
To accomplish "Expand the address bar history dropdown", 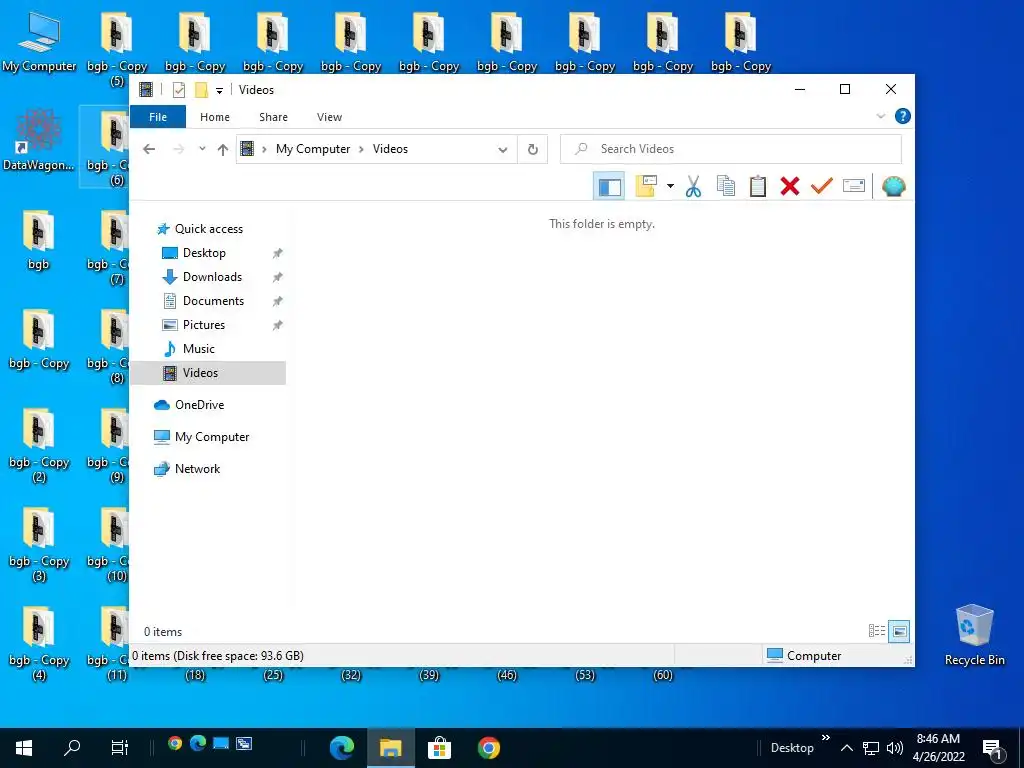I will [503, 150].
